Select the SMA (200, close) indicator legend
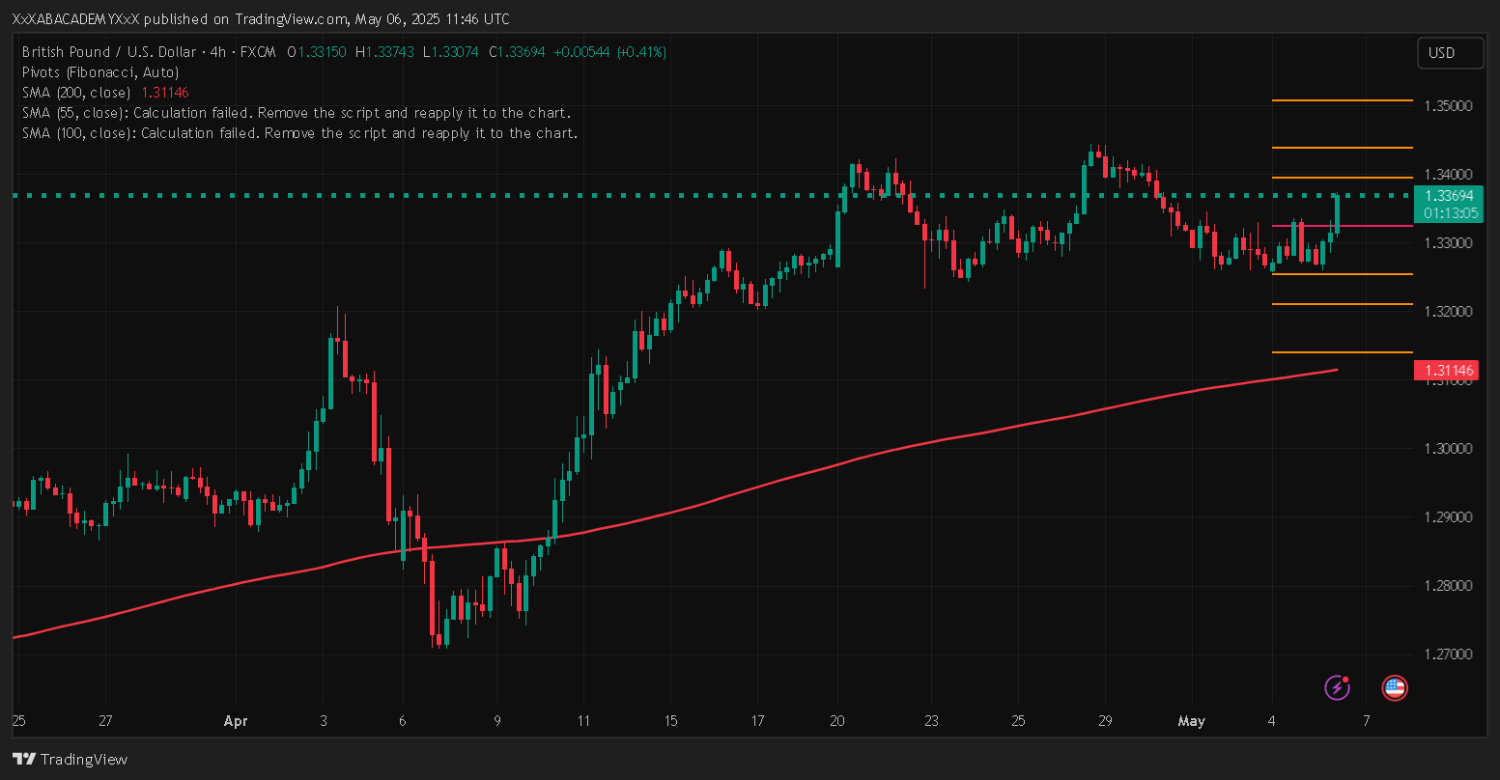The width and height of the screenshot is (1500, 780). pos(76,92)
